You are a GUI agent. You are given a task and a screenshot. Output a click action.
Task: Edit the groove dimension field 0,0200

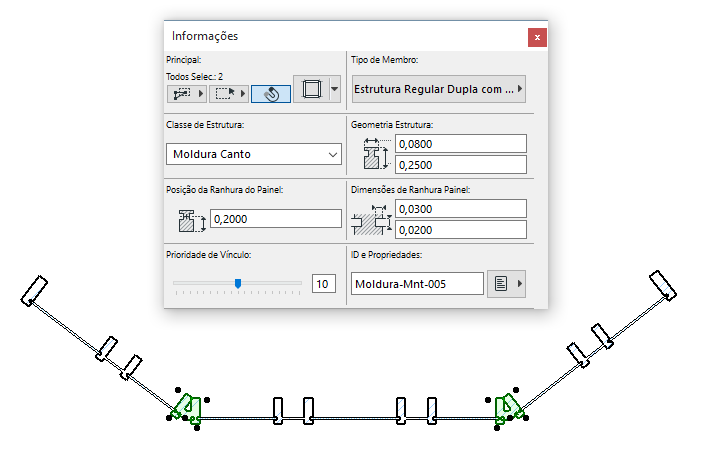click(461, 230)
